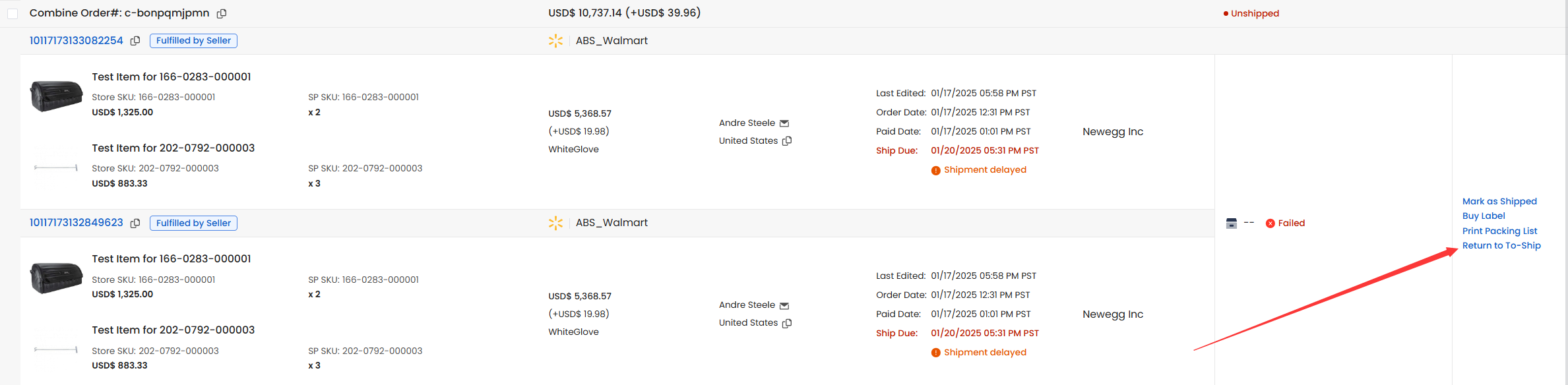Click Return to To-Ship
1568x385 pixels.
pyautogui.click(x=1501, y=245)
